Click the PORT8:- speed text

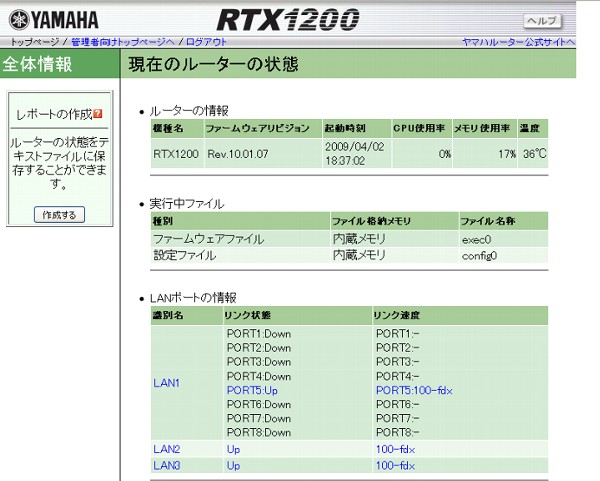tap(398, 432)
